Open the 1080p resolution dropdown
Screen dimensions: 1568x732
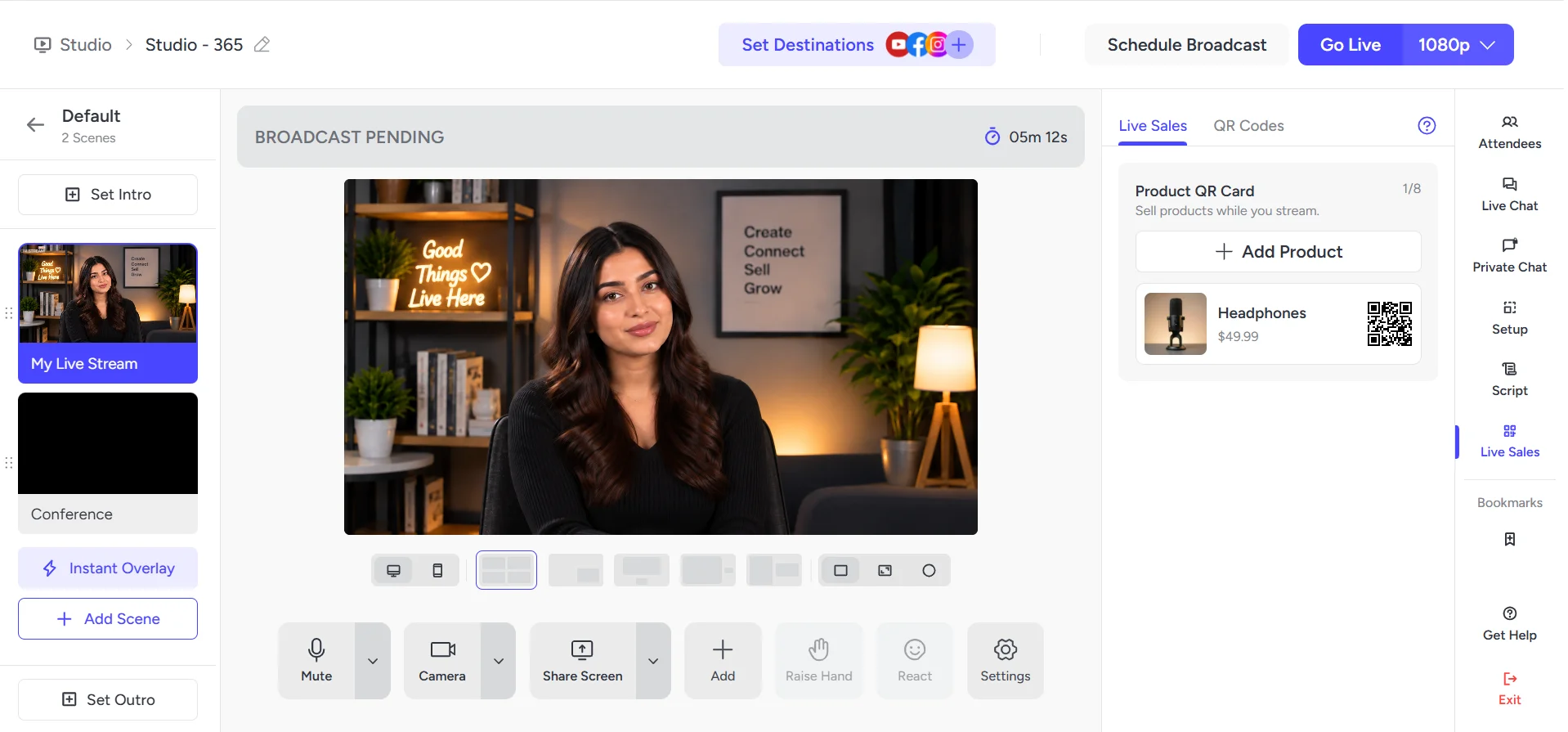[1458, 45]
